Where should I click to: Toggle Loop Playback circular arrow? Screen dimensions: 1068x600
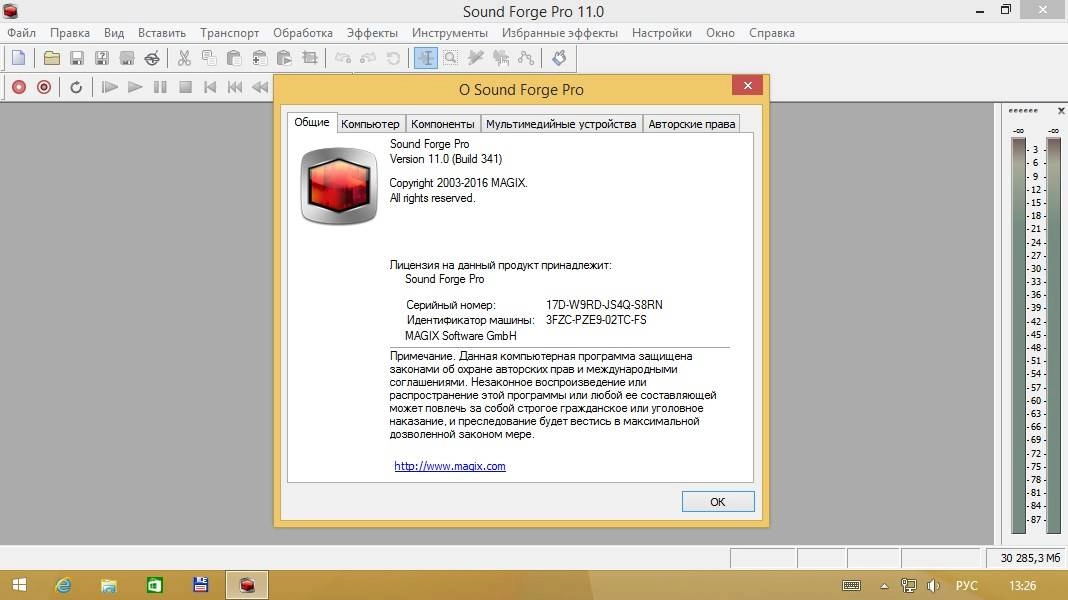click(x=76, y=87)
